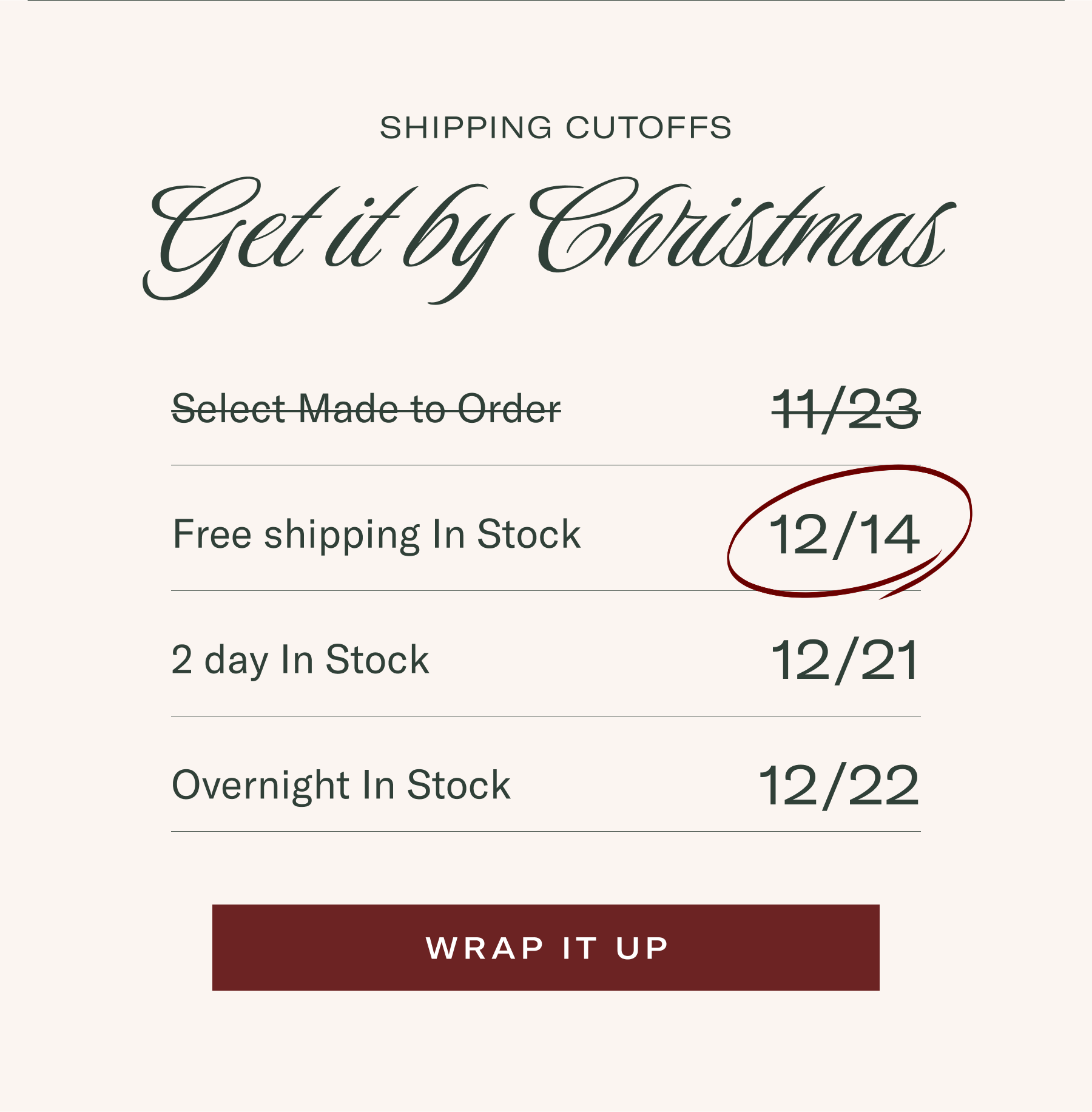Click the word Order in the crossed-out row
The height and width of the screenshot is (1112, 1092).
coord(509,408)
